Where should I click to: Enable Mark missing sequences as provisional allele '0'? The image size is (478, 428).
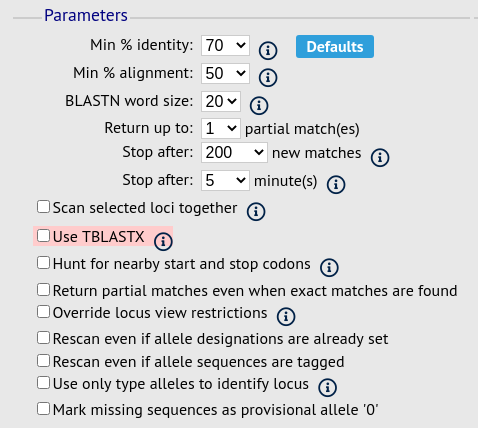[x=43, y=409]
